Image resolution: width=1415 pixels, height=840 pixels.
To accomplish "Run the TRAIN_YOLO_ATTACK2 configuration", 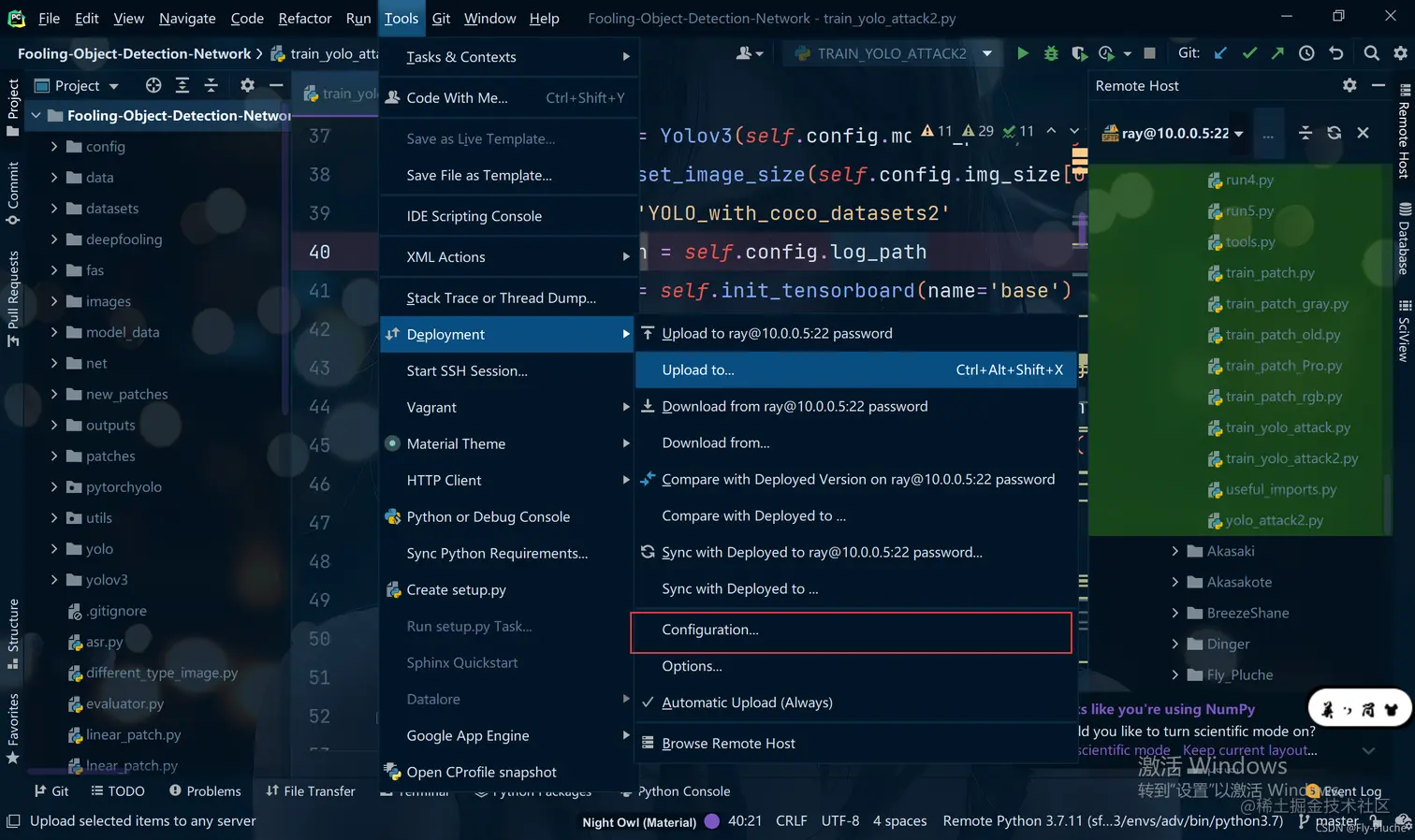I will point(1022,53).
